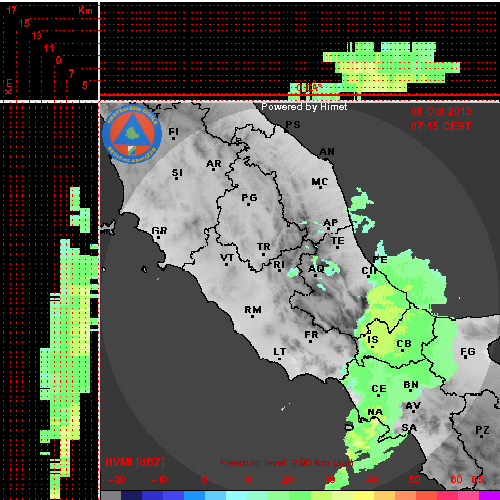Click the MC city marker label
This screenshot has height=500, width=500.
(x=320, y=182)
